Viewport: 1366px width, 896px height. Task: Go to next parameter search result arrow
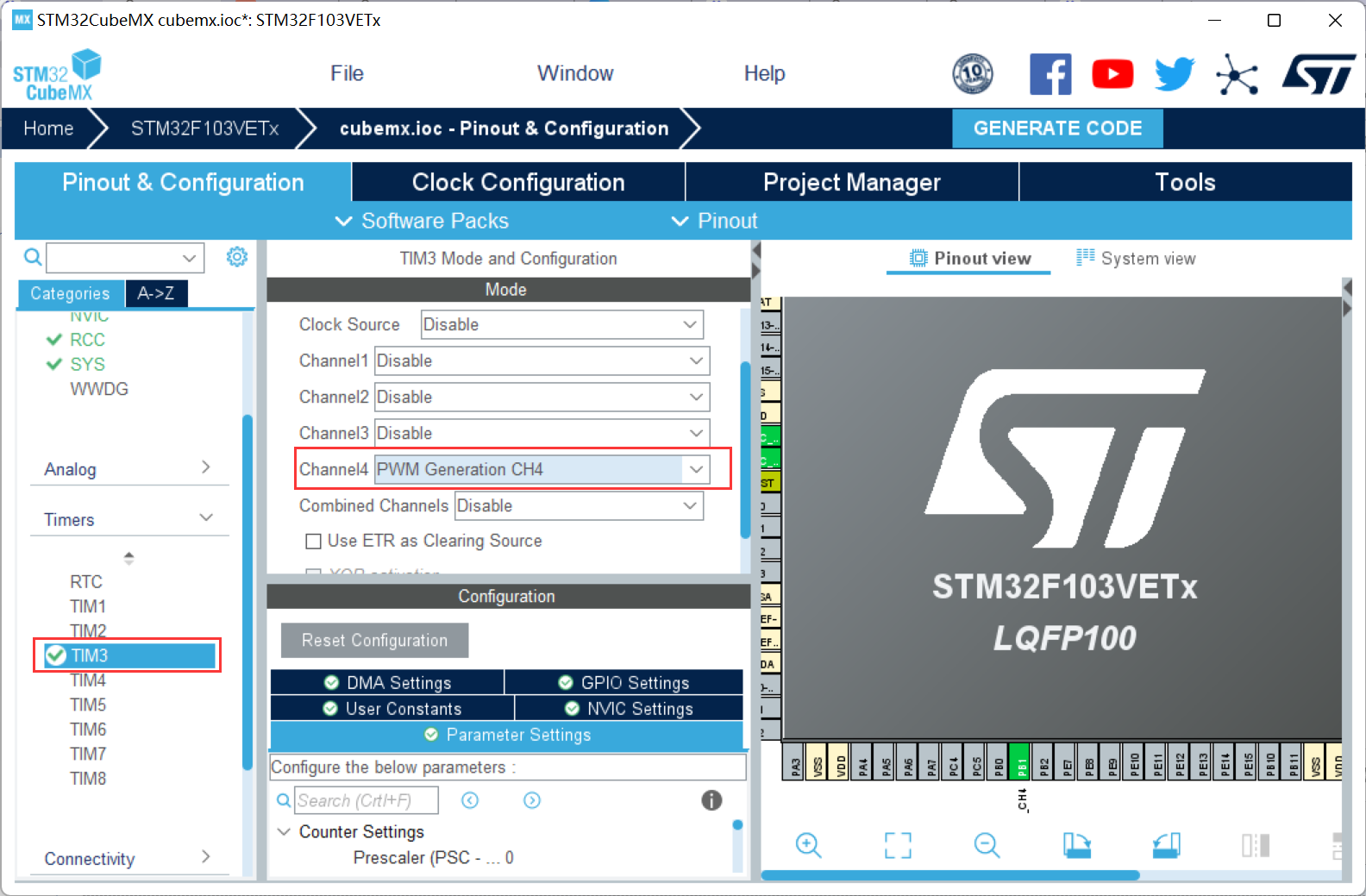pyautogui.click(x=532, y=800)
